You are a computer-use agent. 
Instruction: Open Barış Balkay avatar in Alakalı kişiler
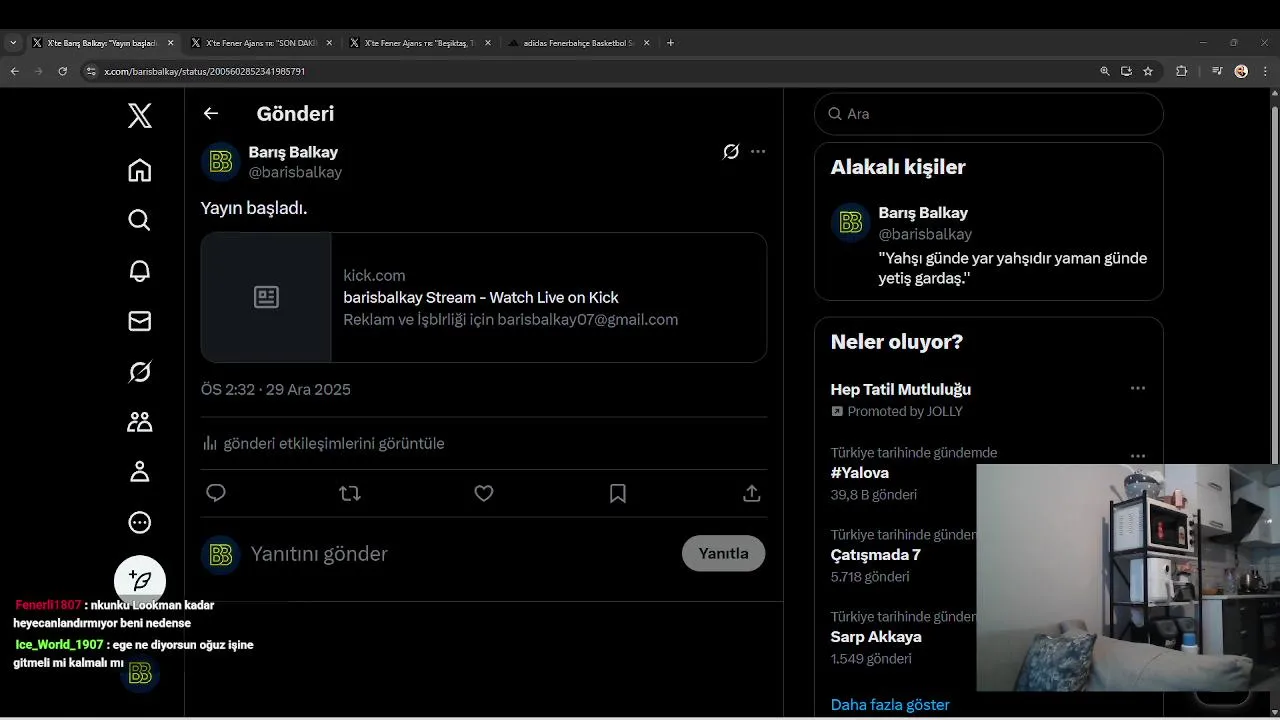[x=851, y=223]
